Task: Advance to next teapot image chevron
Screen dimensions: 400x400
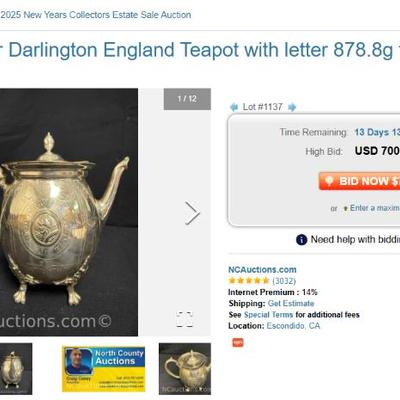Action: (192, 213)
